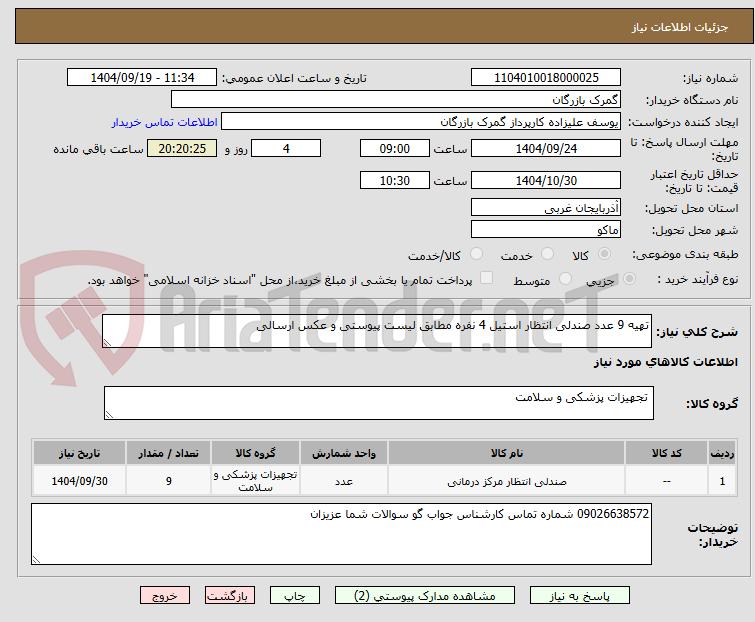This screenshot has height=622, width=755.
Task: Select the کالا radio button
Action: (x=604, y=254)
